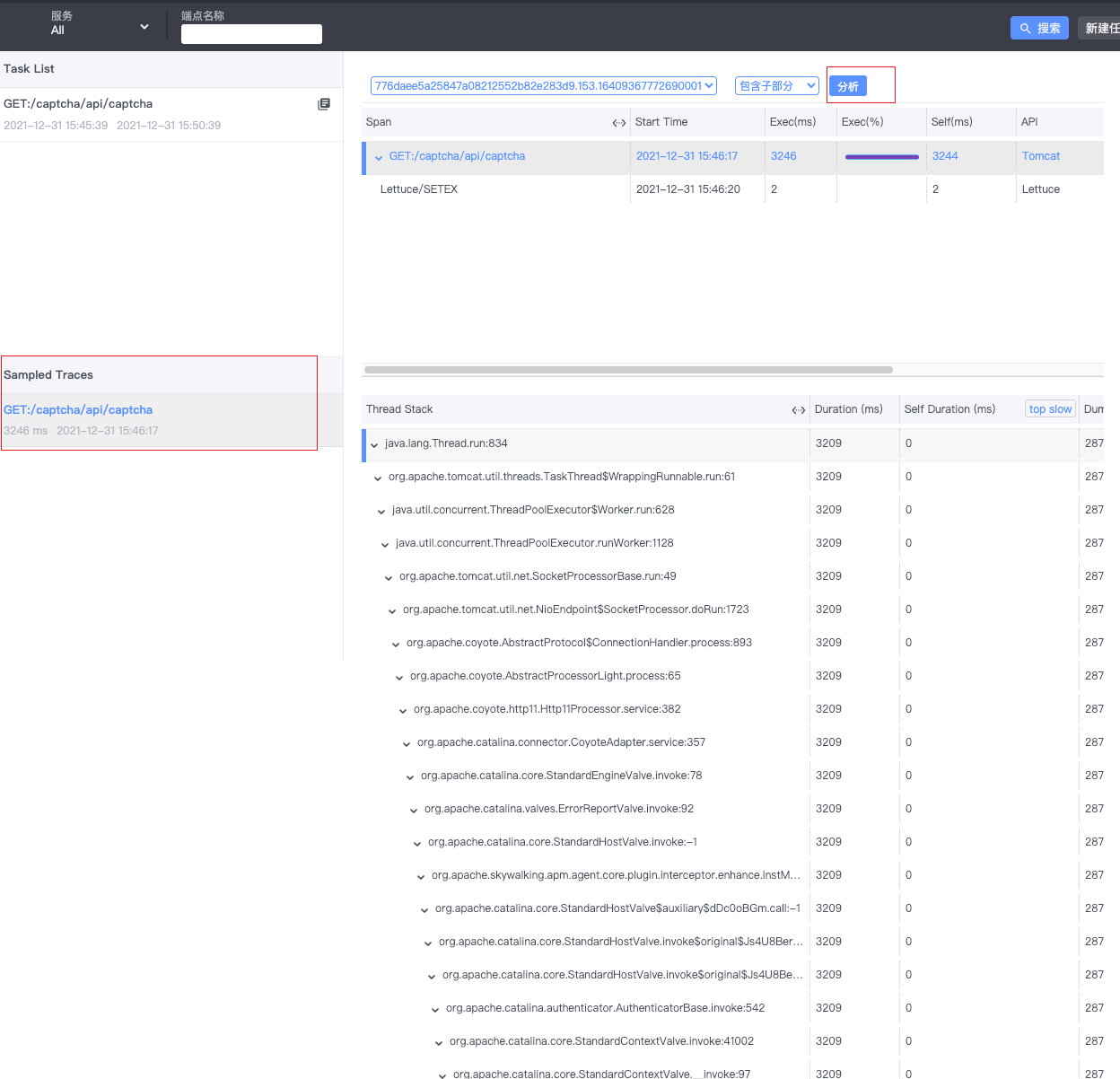Screen dimensions: 1120x1079
Task: Click the magnifier icon inside the 搜索 button
Action: (x=1027, y=28)
